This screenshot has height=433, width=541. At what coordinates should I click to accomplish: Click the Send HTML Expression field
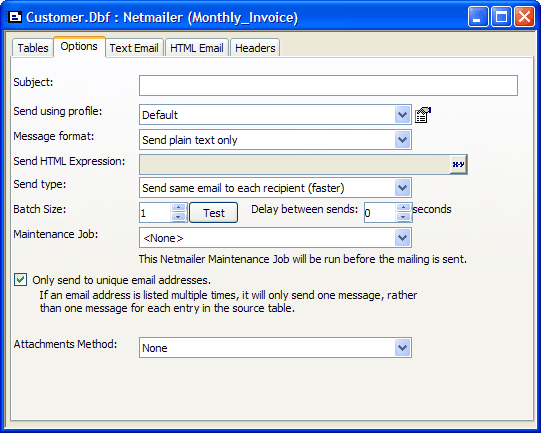(295, 165)
